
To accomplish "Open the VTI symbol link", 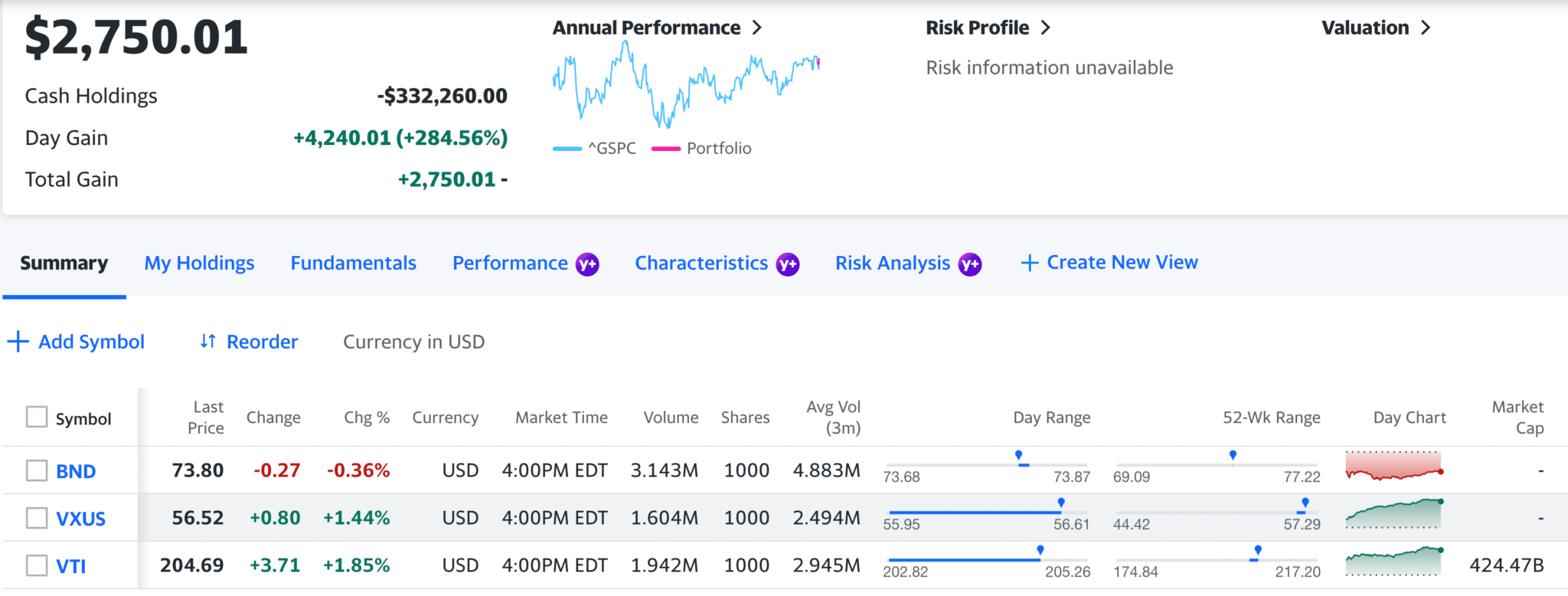I will (71, 566).
